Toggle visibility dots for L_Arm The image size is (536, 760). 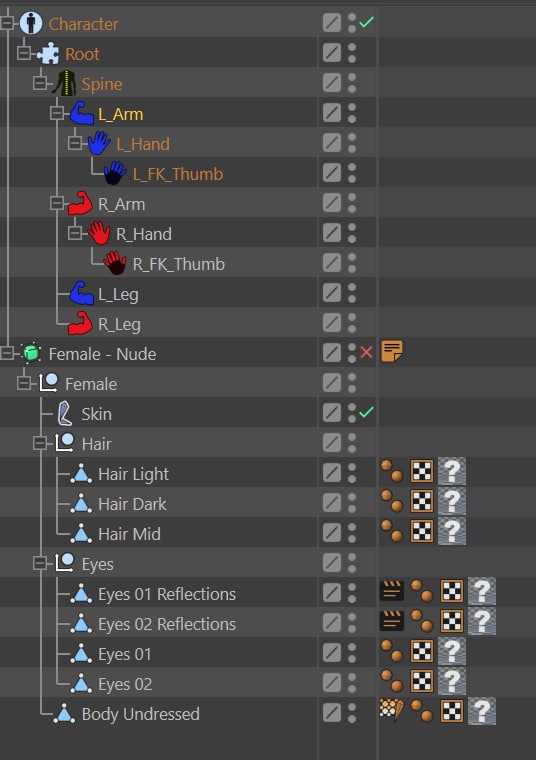(x=352, y=113)
